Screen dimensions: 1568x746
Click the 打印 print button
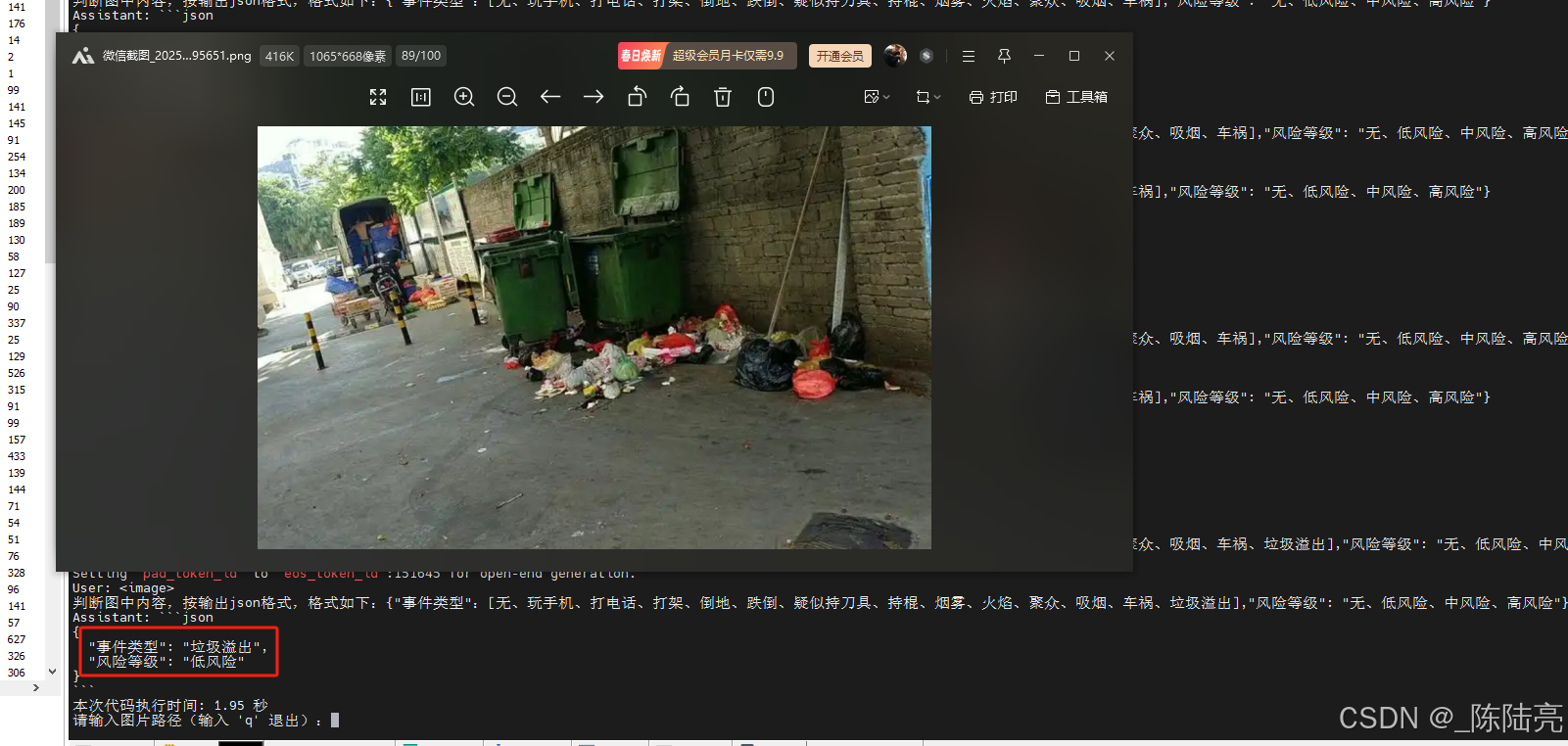pos(993,97)
